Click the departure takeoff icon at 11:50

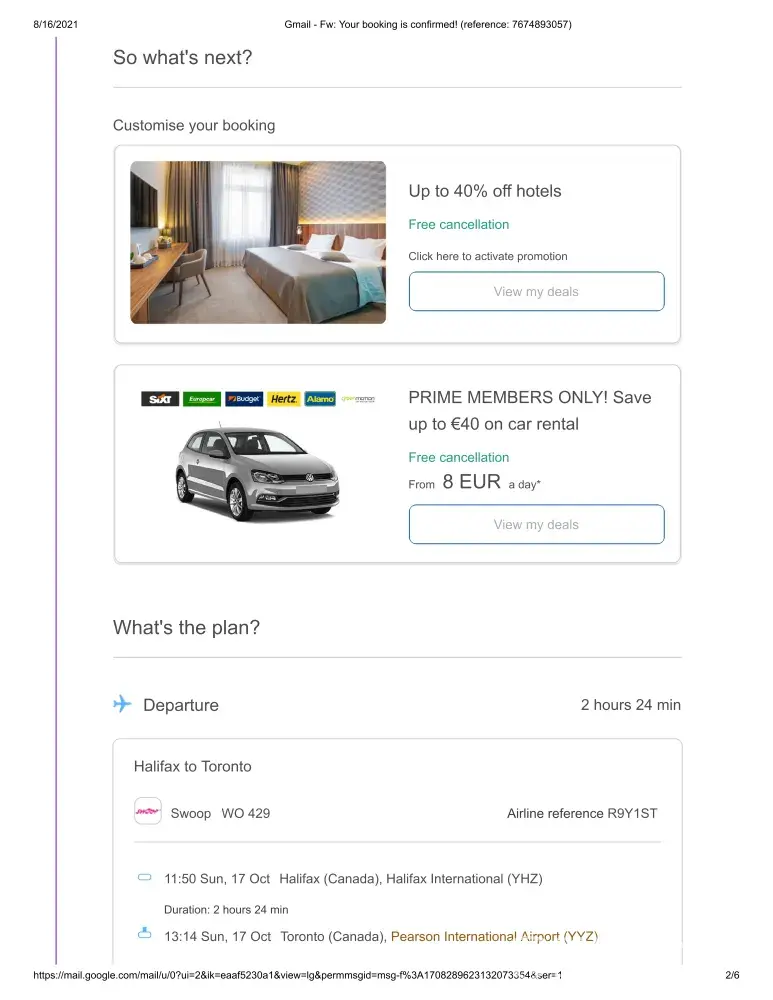click(x=144, y=878)
